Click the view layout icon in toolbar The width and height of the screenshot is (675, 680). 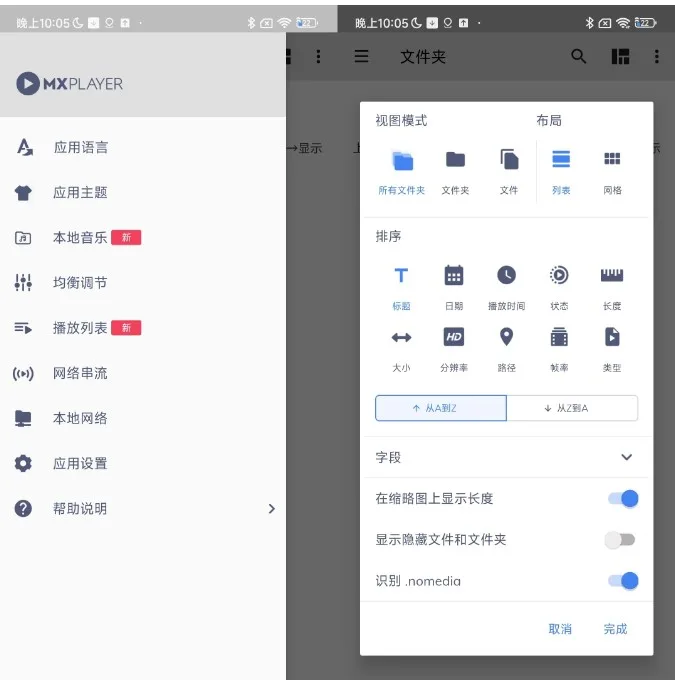click(620, 56)
